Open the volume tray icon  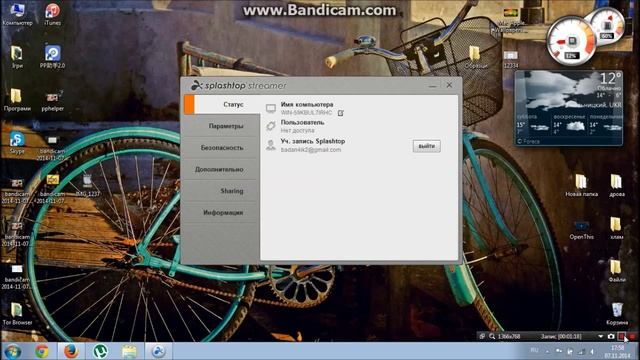[x=592, y=351]
